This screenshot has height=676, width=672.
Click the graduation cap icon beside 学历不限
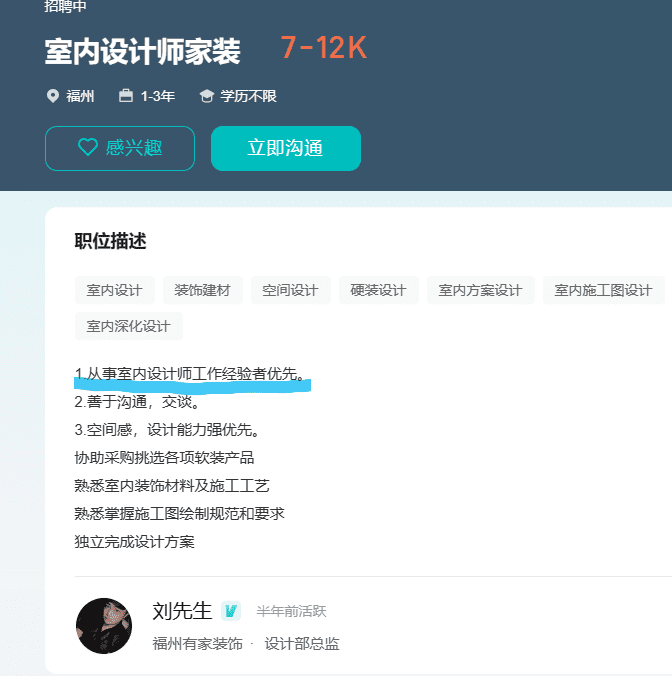click(206, 96)
